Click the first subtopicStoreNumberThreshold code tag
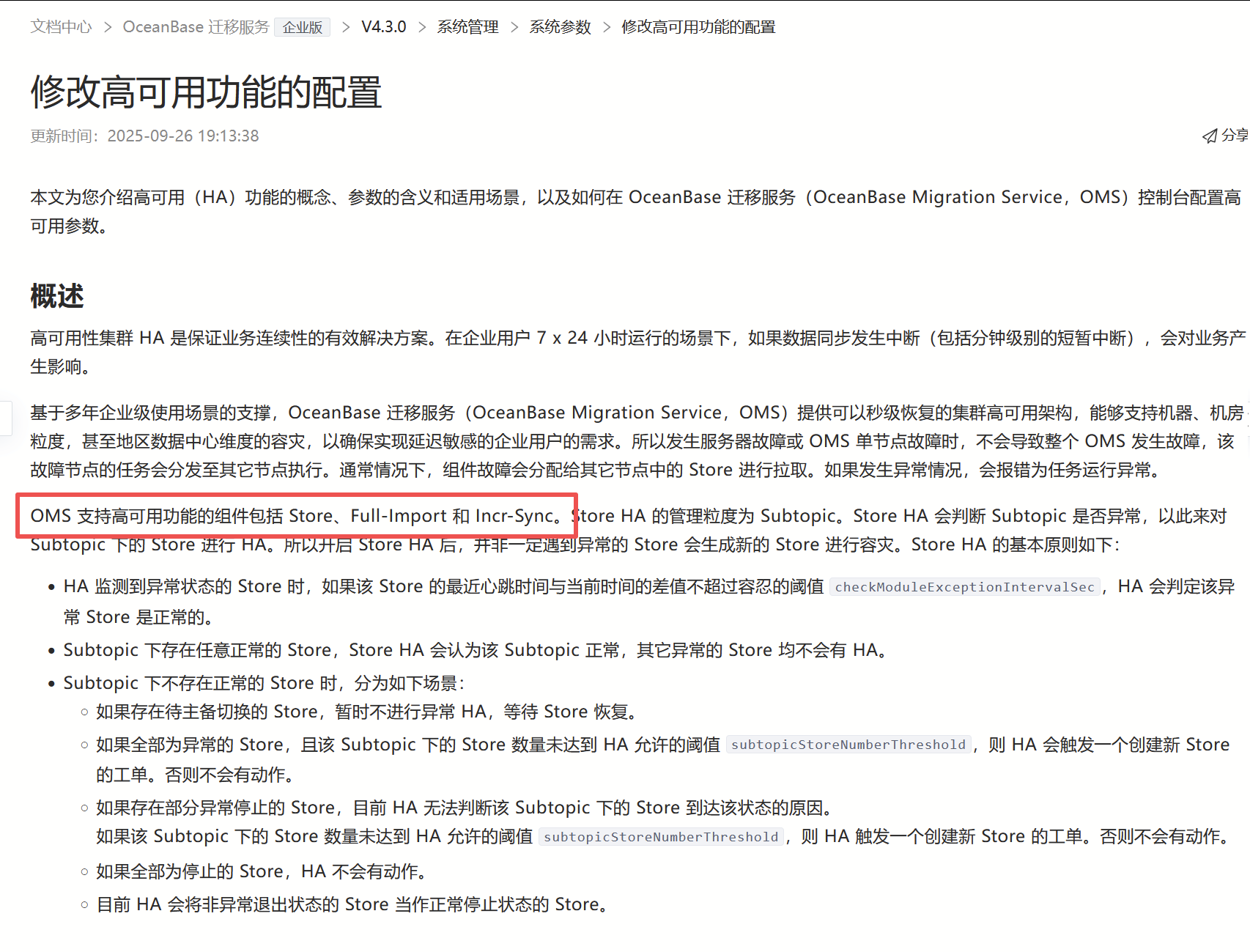Image resolution: width=1250 pixels, height=952 pixels. pyautogui.click(x=848, y=745)
